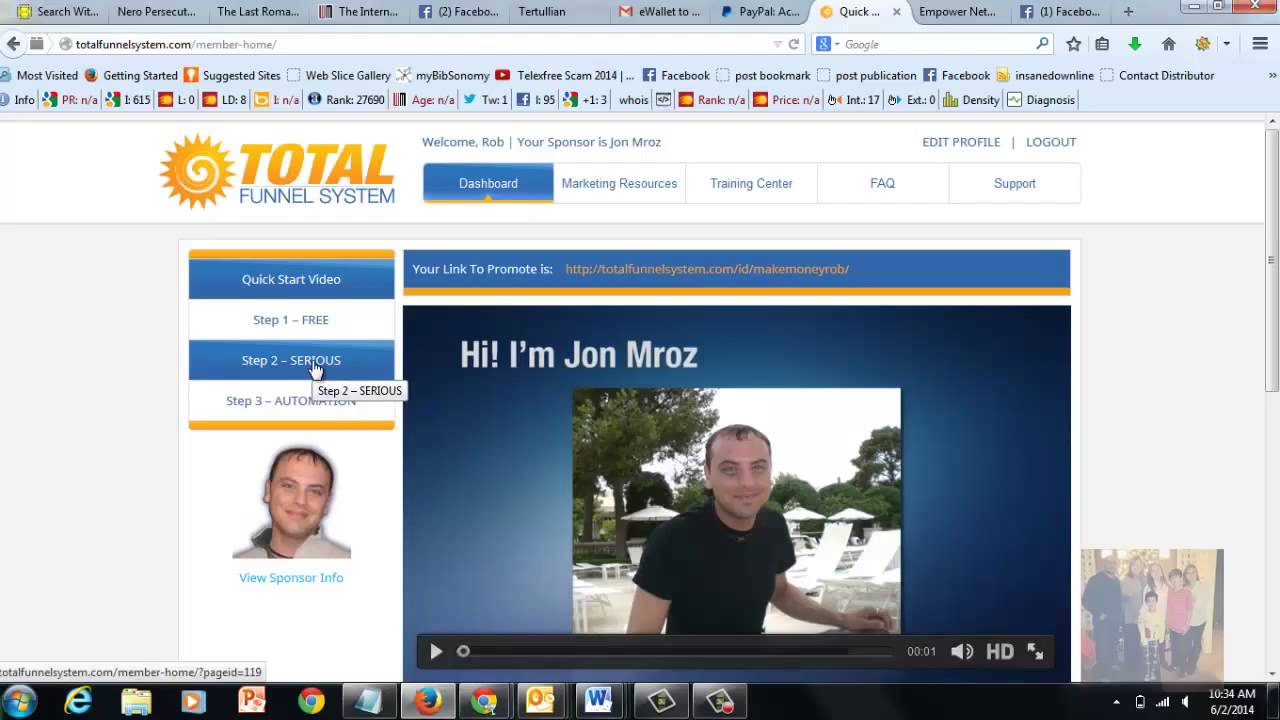Image resolution: width=1280 pixels, height=720 pixels.
Task: Click the Diagnosis toolbar item
Action: pyautogui.click(x=1041, y=100)
